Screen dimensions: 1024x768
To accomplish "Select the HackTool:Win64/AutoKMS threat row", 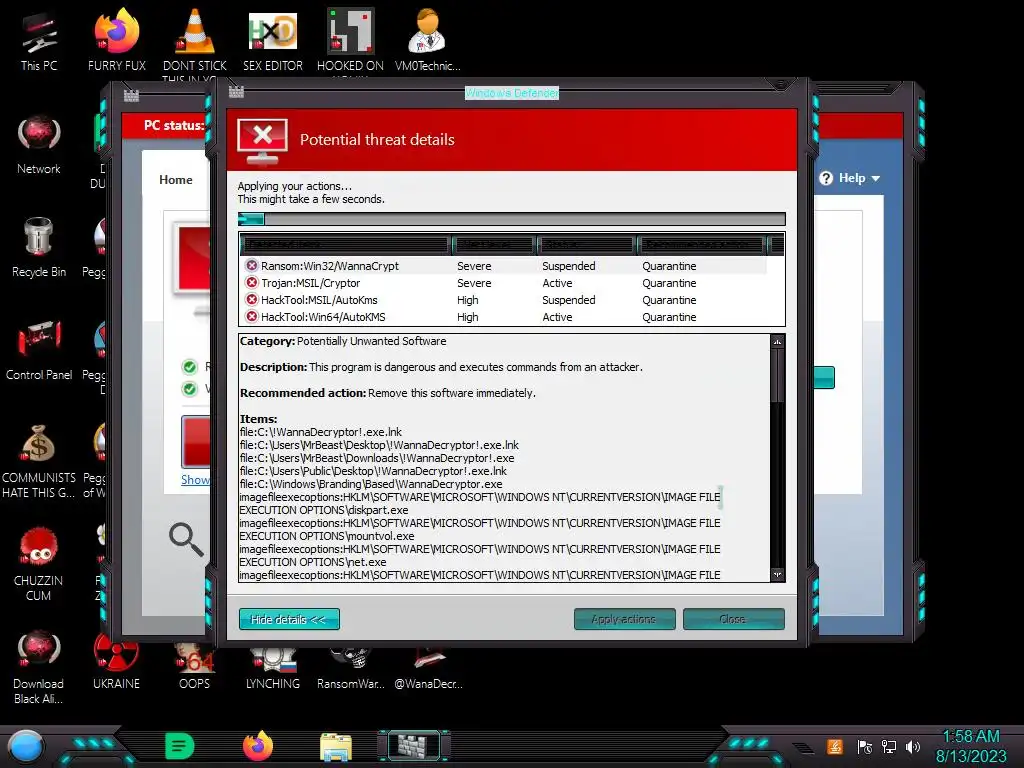I will coord(503,317).
